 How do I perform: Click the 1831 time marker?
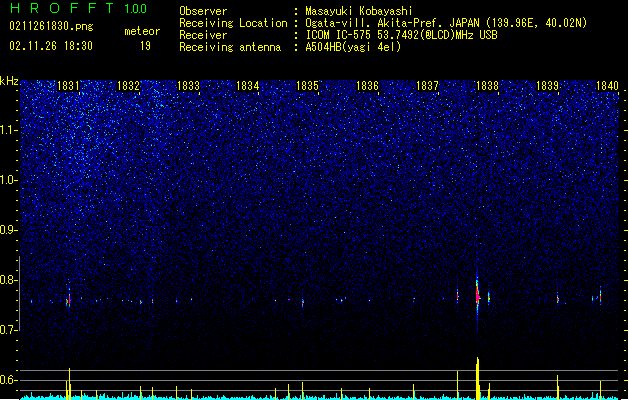68,85
